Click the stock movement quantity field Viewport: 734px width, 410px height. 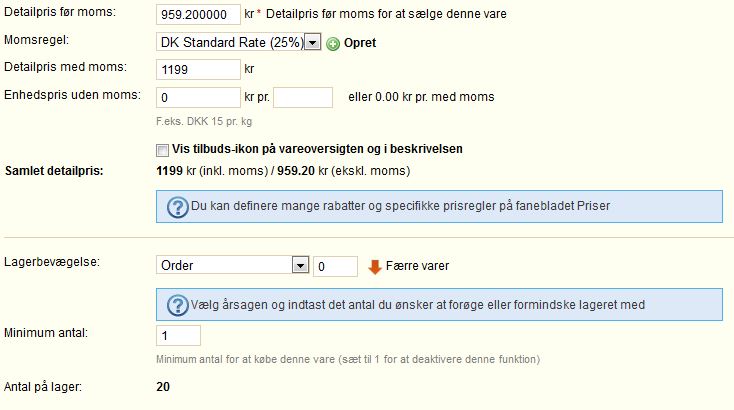[335, 266]
